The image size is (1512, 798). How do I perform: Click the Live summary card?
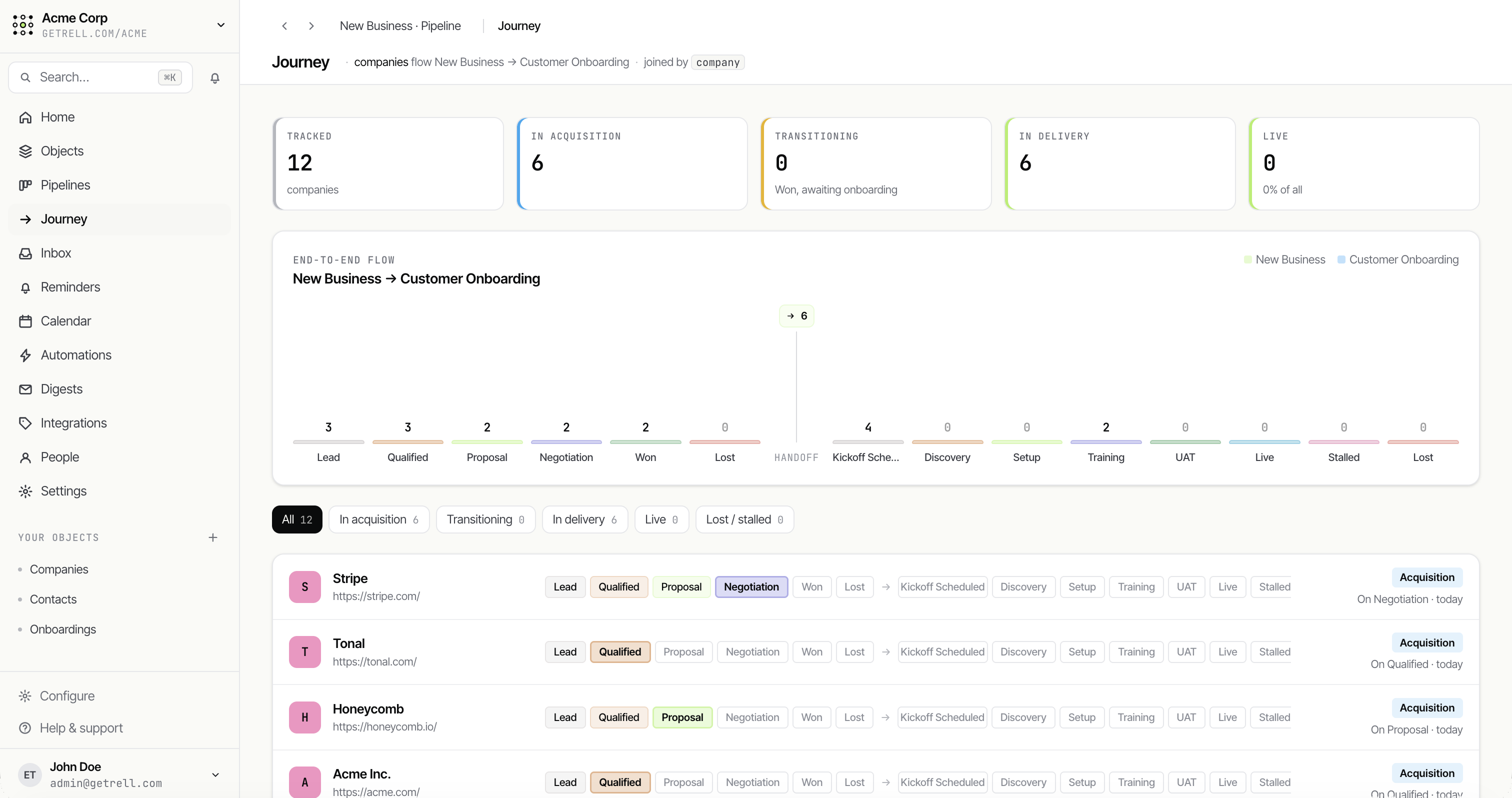pyautogui.click(x=1364, y=163)
